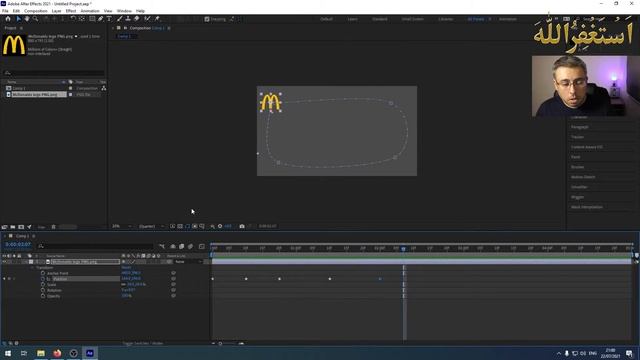640x360 pixels.
Task: Click the interpret footage icon in Project panel
Action: coord(4,227)
